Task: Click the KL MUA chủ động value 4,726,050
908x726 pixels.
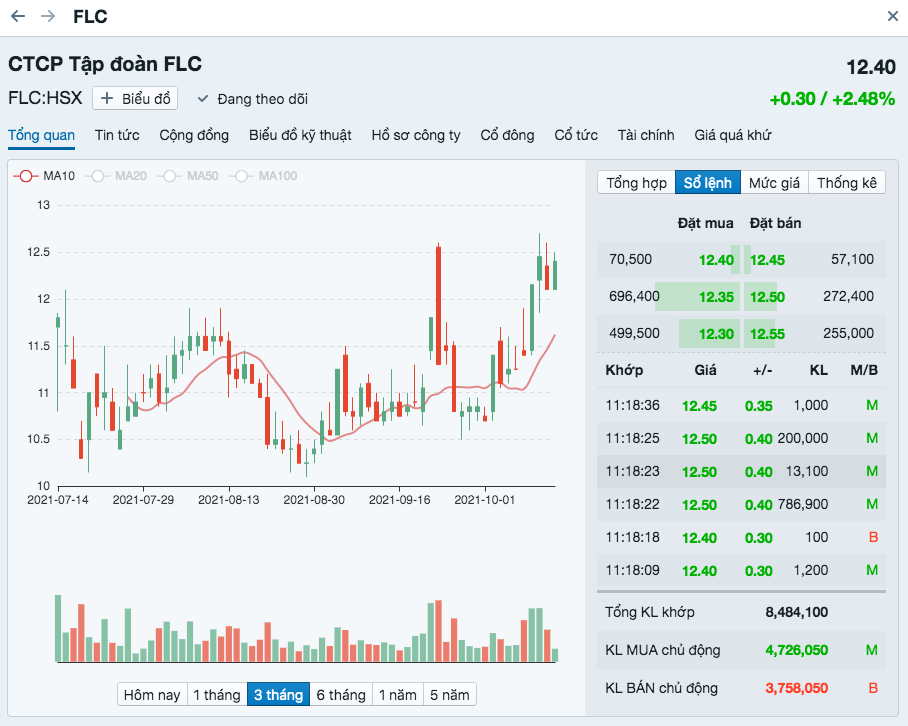Action: [796, 650]
